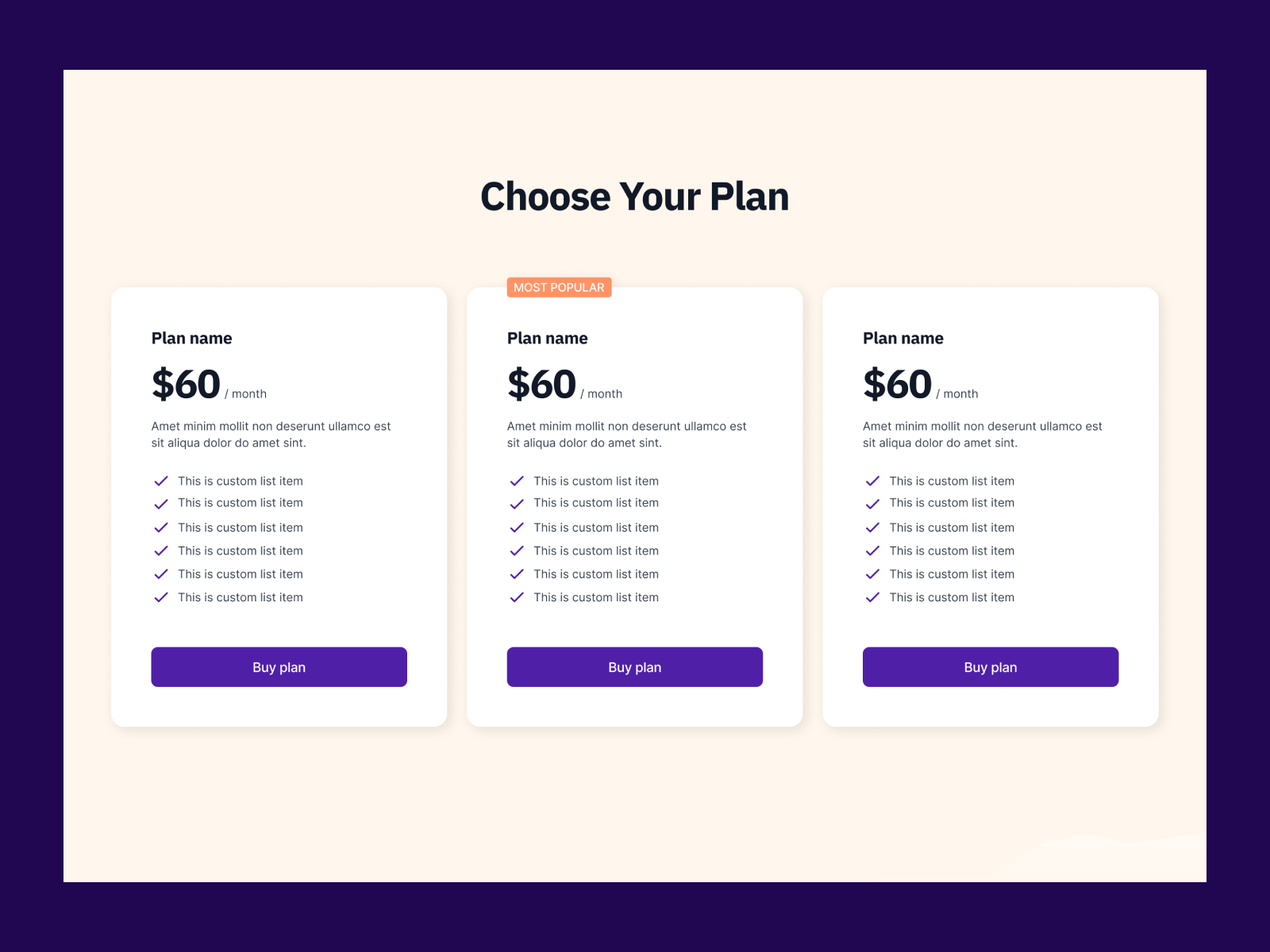Screen dimensions: 1270x952
Task: Click Buy plan in the rightmost card
Action: pyautogui.click(x=990, y=666)
